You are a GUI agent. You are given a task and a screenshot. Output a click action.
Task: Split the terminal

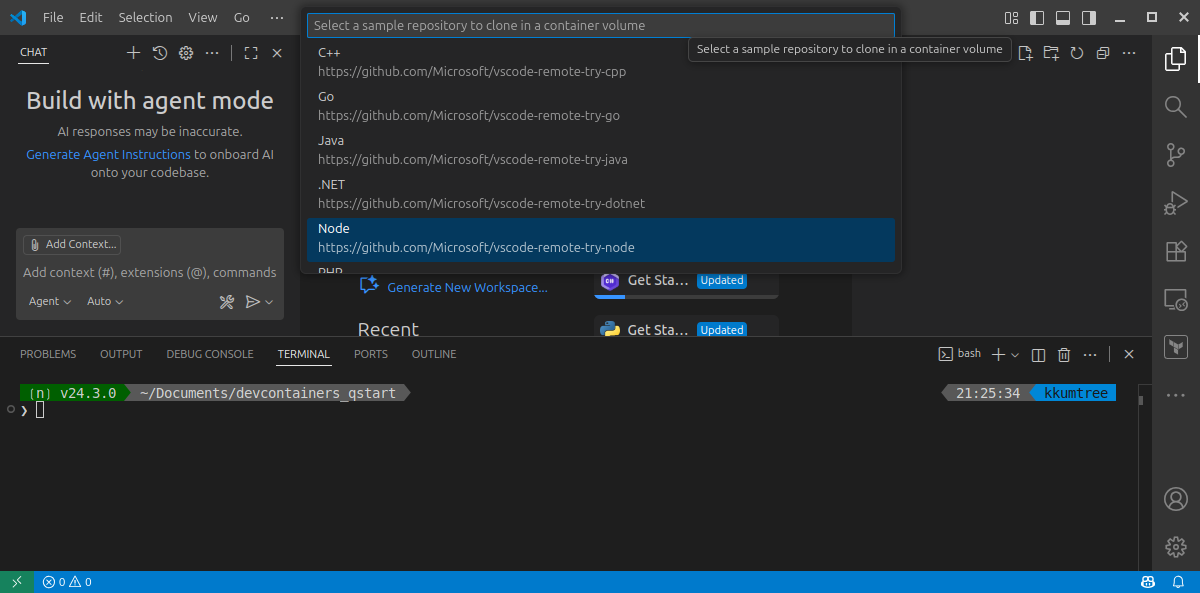pyautogui.click(x=1038, y=354)
